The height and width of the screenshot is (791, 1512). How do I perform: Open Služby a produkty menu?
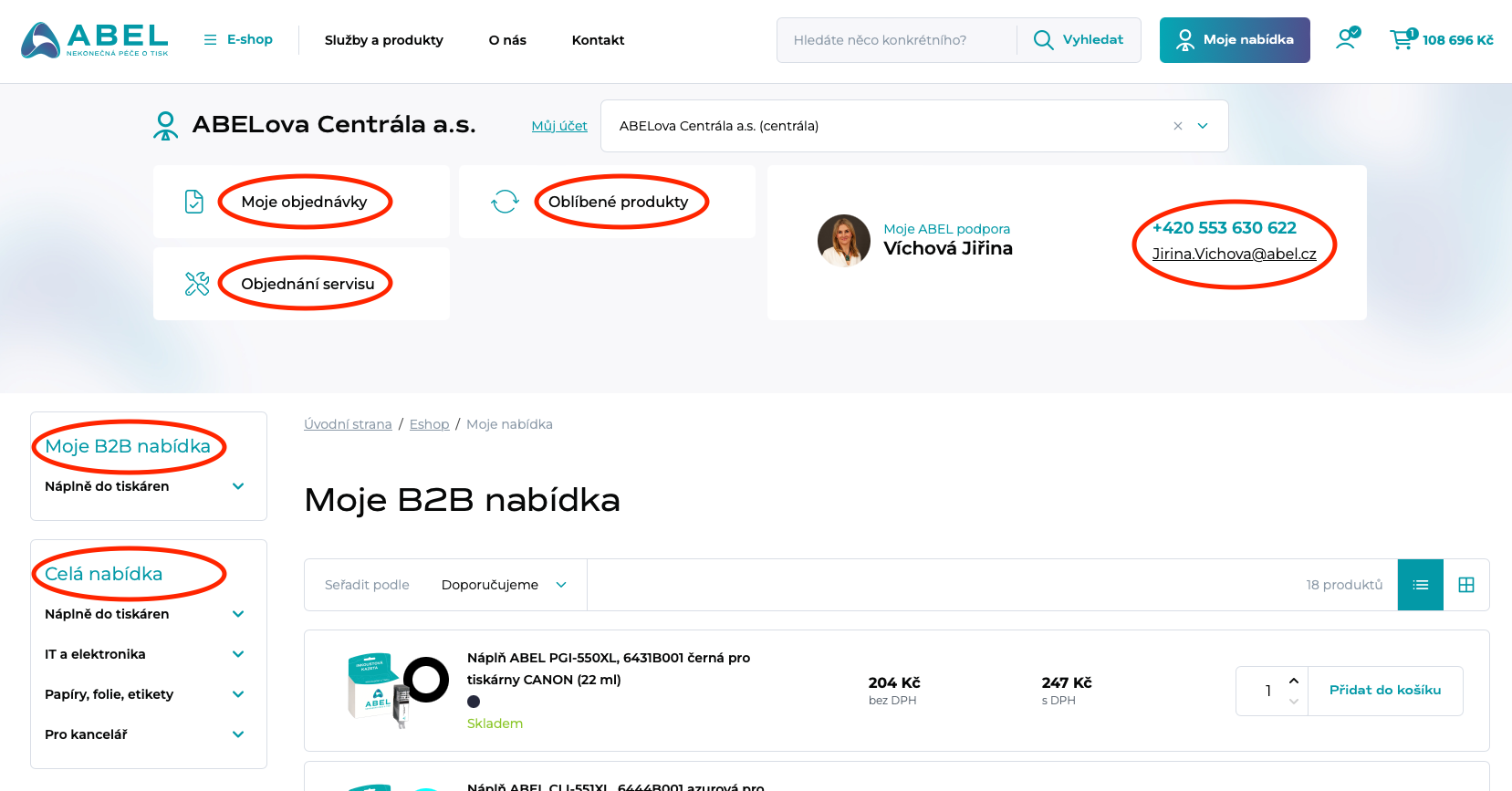pyautogui.click(x=384, y=40)
